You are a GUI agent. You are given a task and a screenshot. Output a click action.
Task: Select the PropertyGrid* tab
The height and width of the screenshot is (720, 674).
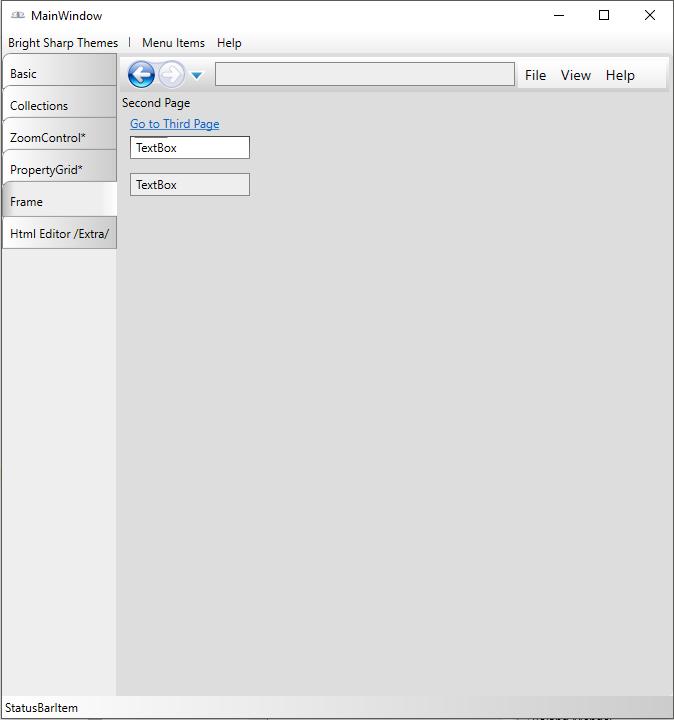(58, 169)
